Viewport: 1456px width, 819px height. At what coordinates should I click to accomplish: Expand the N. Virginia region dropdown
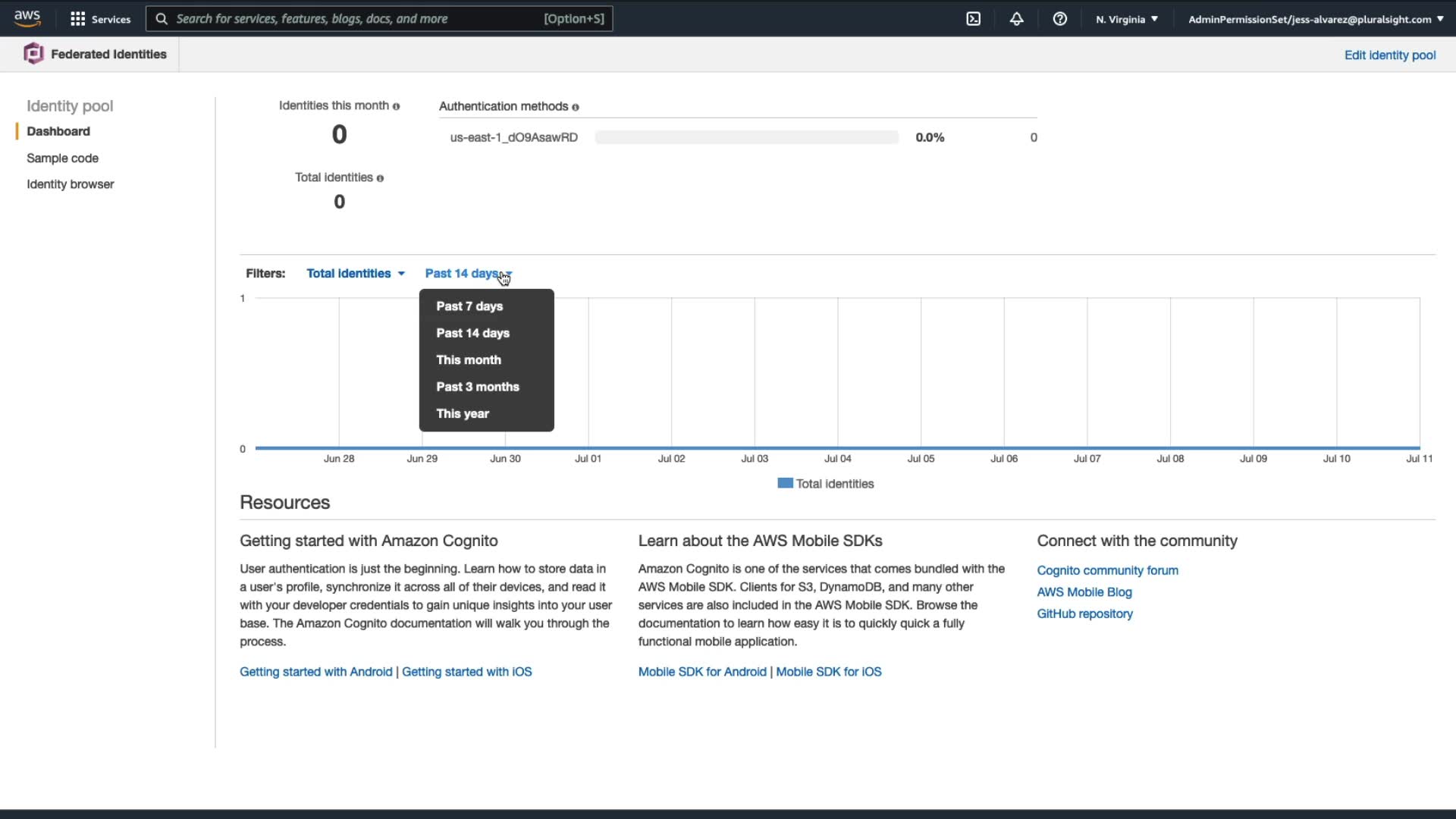click(x=1126, y=19)
